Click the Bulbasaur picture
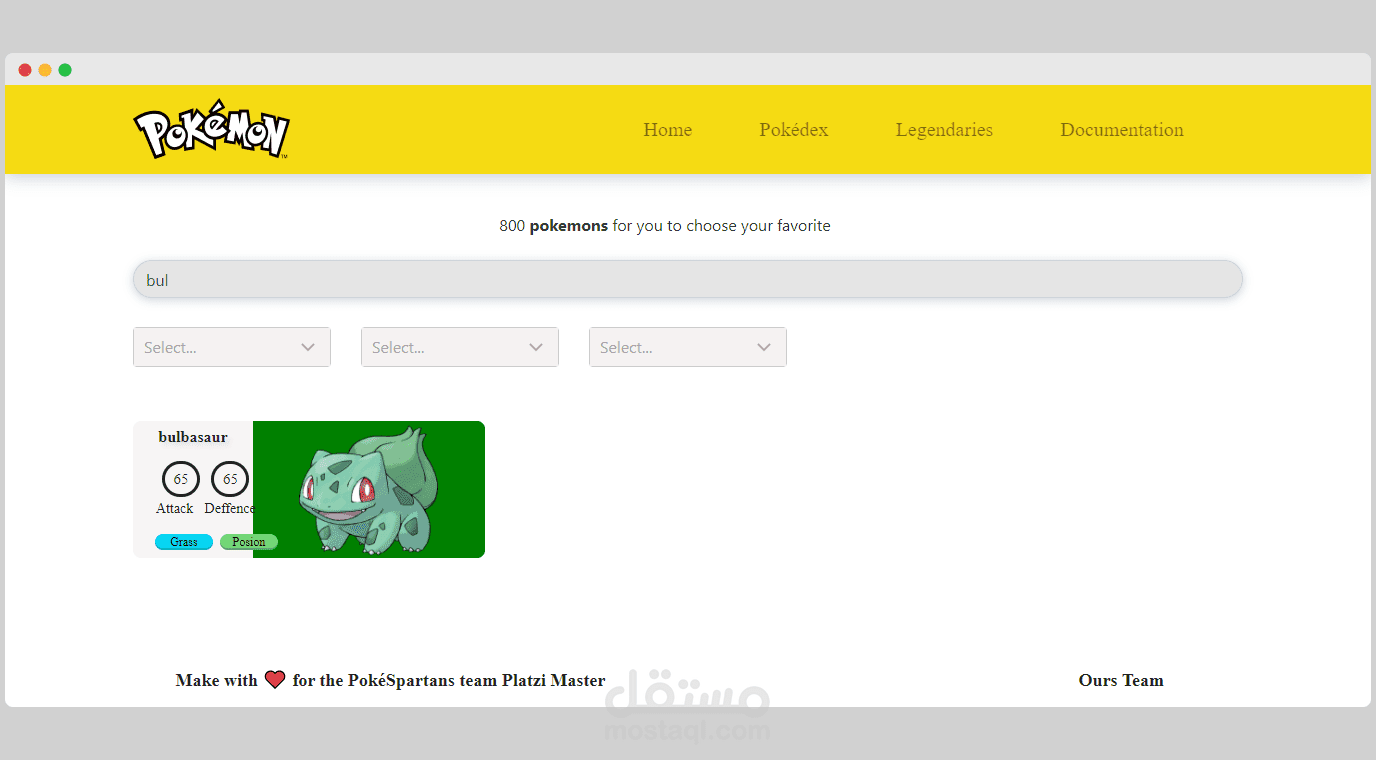The height and width of the screenshot is (760, 1376). coord(369,489)
